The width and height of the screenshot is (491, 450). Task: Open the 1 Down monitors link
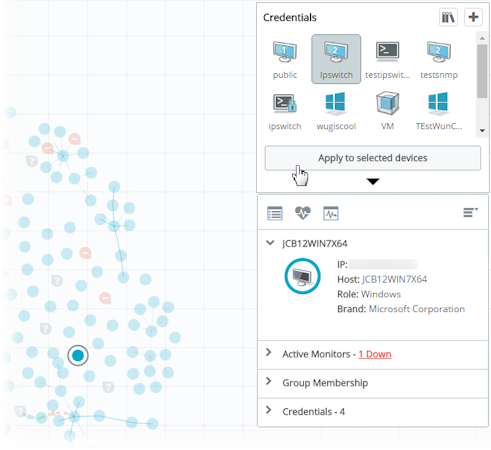click(x=375, y=354)
